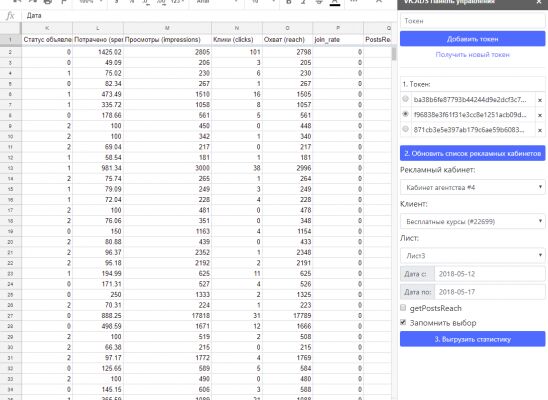Image resolution: width=548 pixels, height=400 pixels.
Task: Click the join_rate header cell
Action: coord(338,40)
